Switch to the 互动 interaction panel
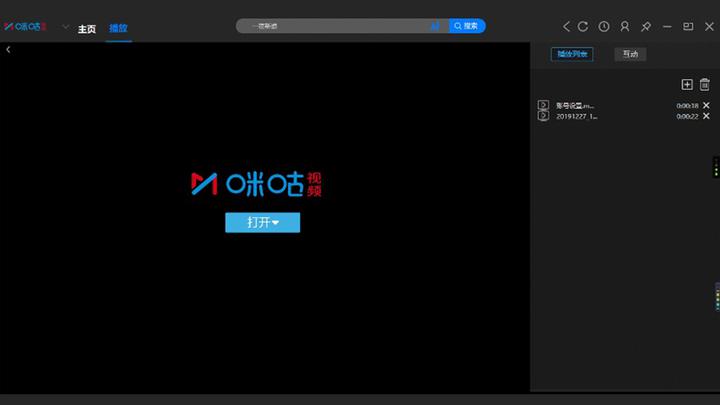Screen dimensions: 720x405 [630, 54]
